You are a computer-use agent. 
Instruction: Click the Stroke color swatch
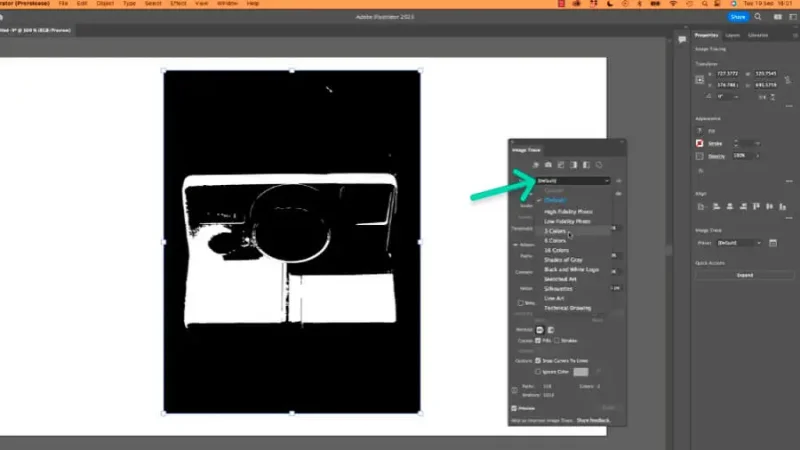[699, 143]
